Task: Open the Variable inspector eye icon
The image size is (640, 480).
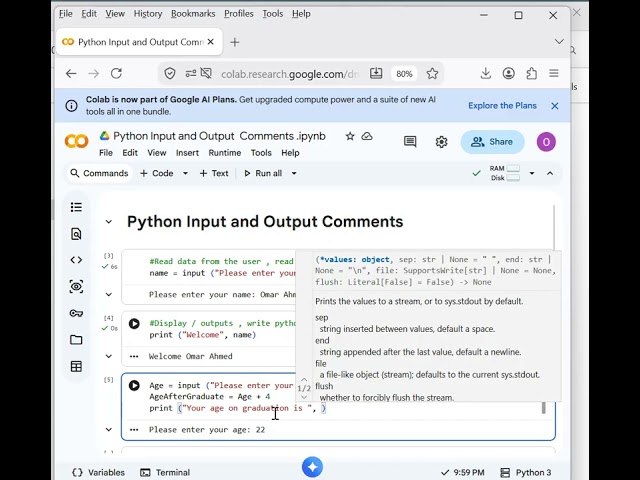Action: (x=76, y=287)
